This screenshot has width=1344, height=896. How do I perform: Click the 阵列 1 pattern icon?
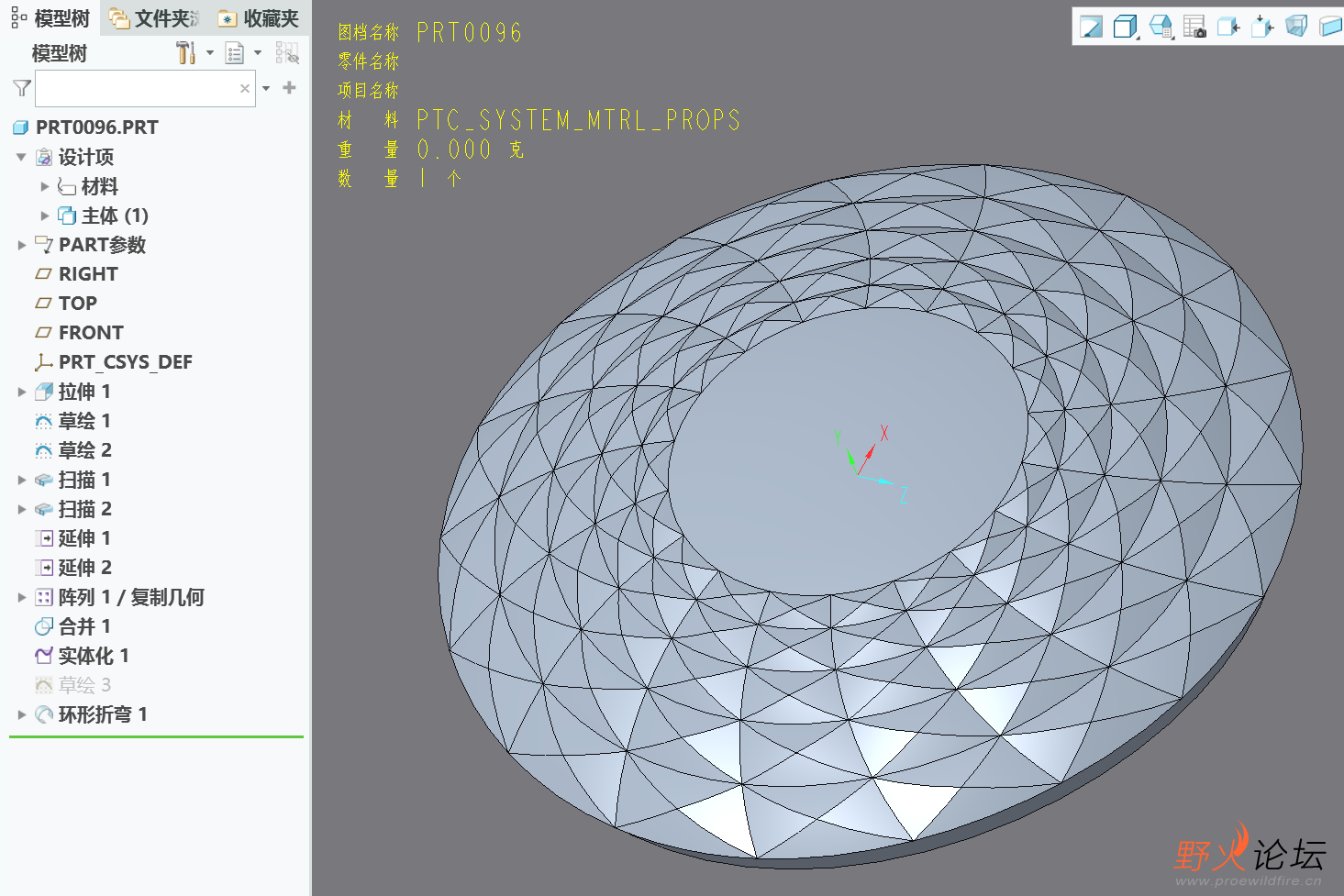point(43,597)
